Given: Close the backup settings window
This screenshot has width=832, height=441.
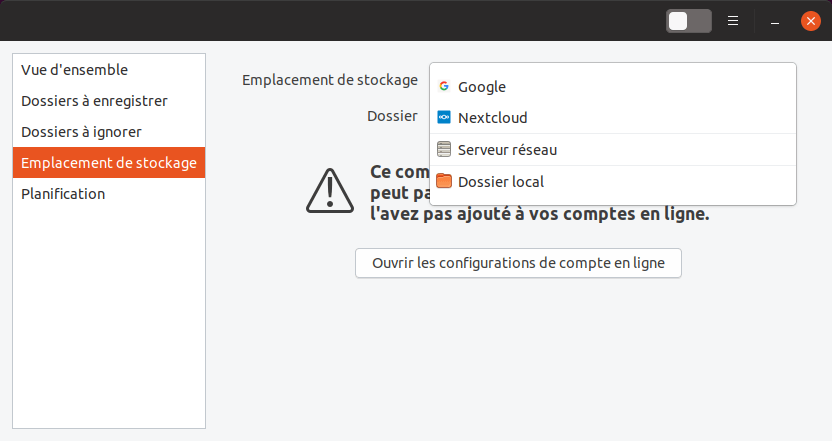Looking at the screenshot, I should [811, 20].
